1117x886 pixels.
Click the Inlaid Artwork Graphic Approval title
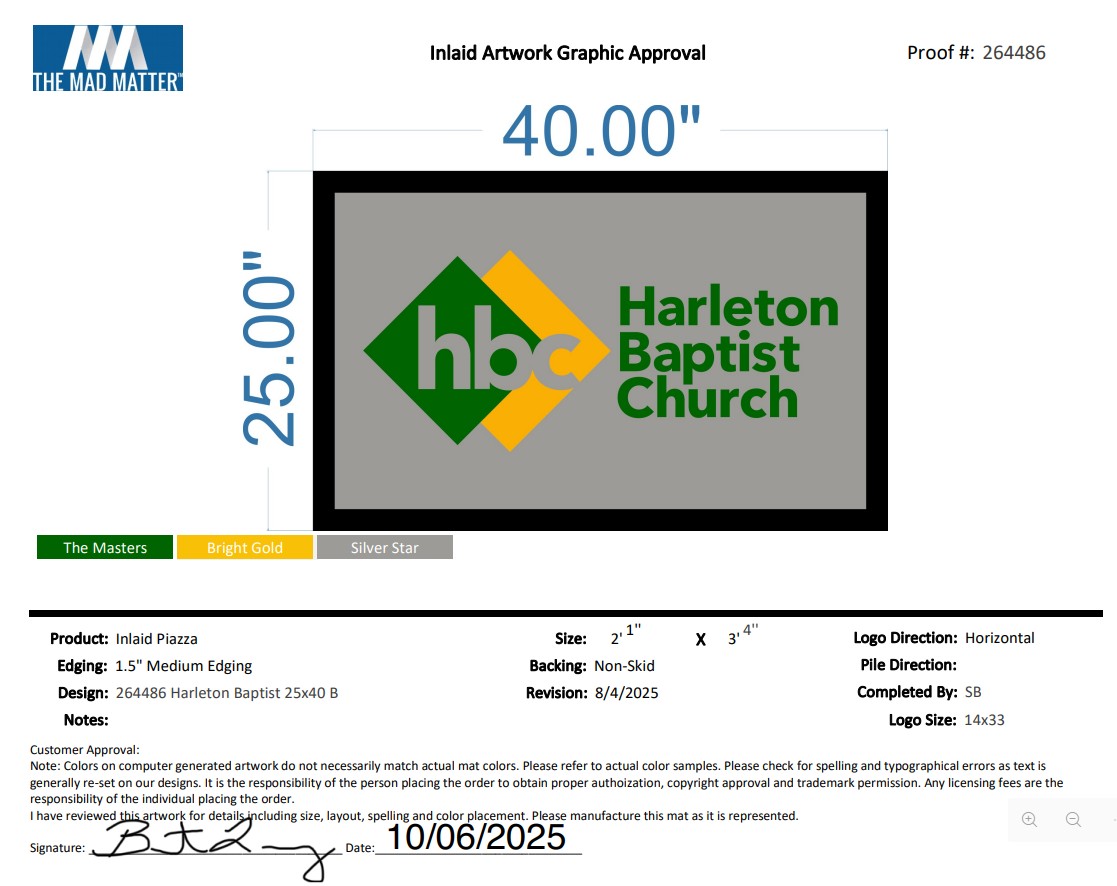(568, 53)
